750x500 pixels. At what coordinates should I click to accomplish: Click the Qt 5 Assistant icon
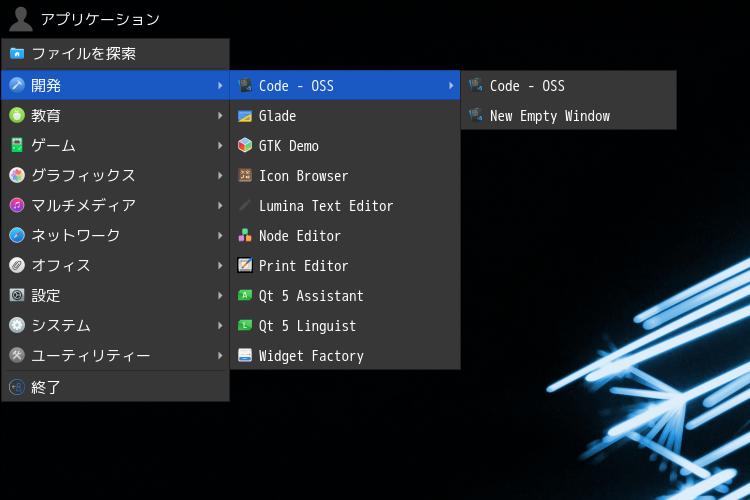pyautogui.click(x=245, y=295)
